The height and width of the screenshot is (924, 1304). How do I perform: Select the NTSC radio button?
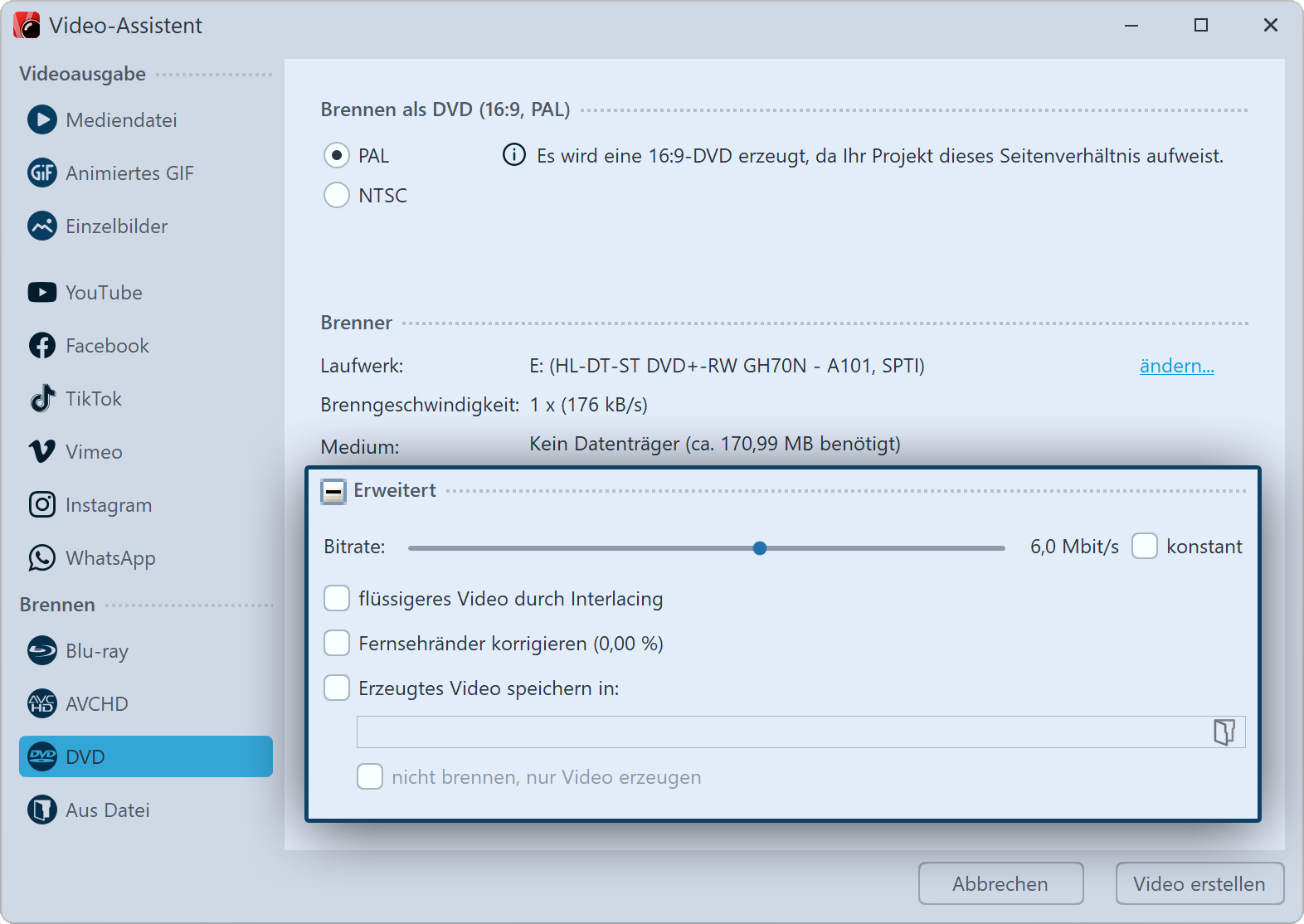(337, 196)
